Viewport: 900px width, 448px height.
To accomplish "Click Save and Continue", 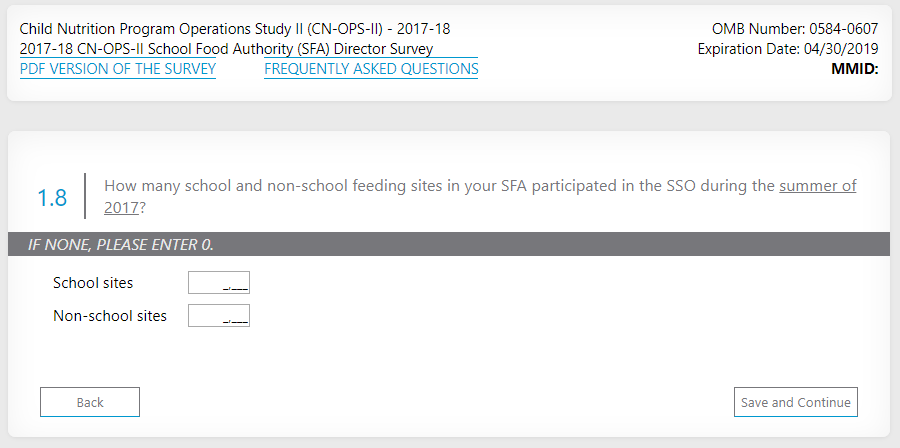I will point(795,402).
